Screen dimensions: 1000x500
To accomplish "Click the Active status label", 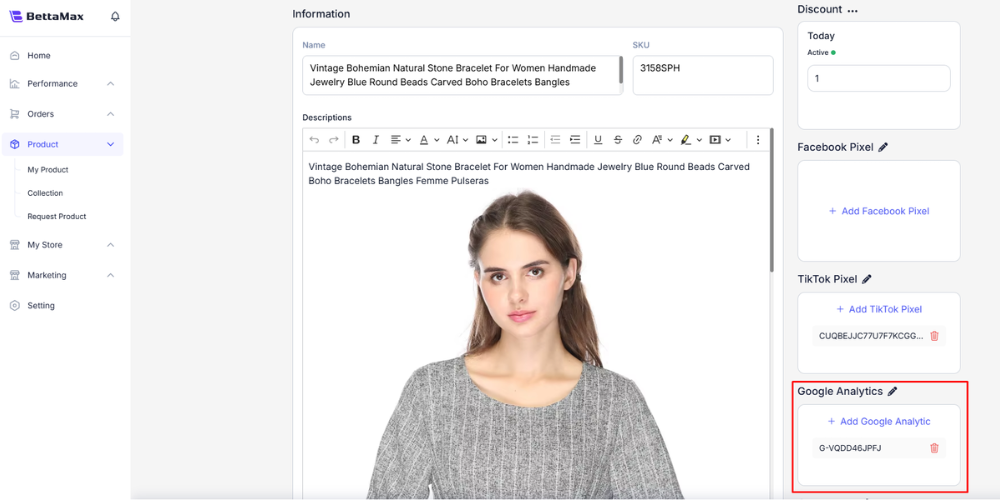I will pos(818,52).
